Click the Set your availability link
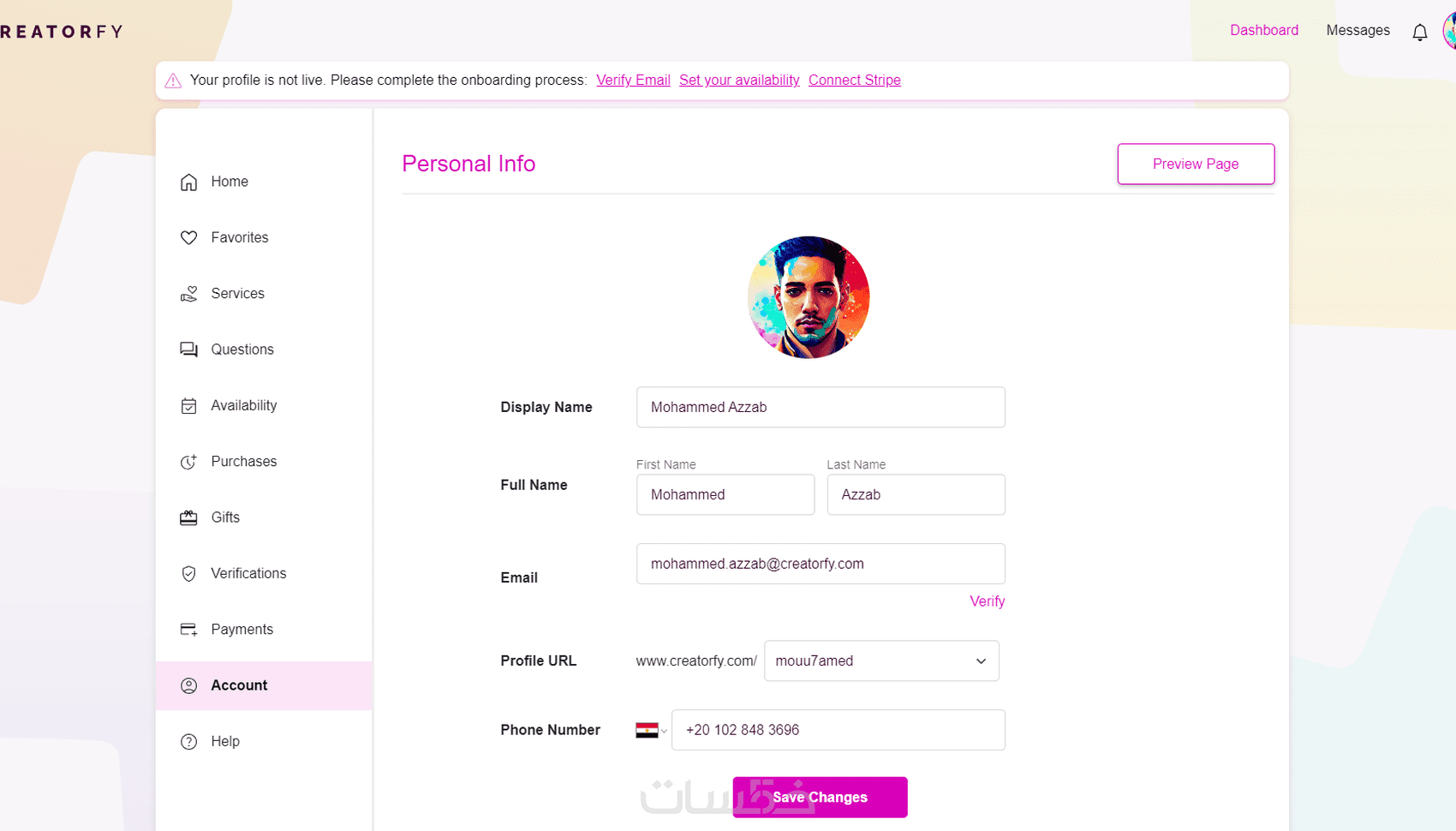 coord(738,81)
